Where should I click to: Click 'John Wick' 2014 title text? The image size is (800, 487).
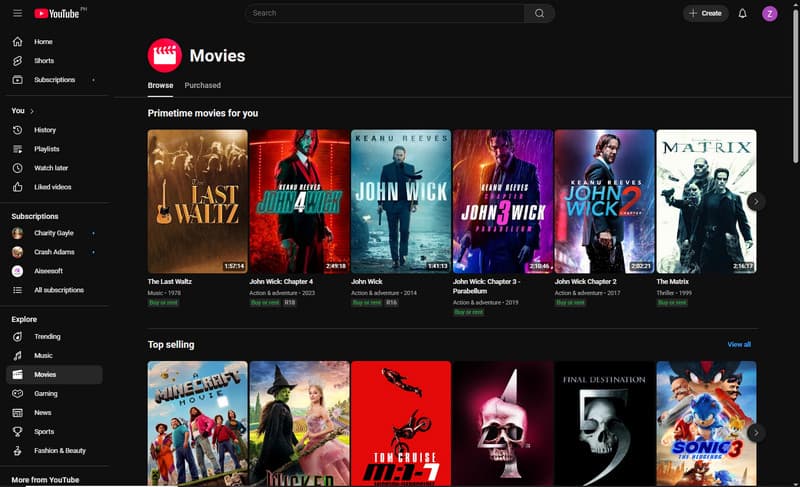pyautogui.click(x=366, y=281)
